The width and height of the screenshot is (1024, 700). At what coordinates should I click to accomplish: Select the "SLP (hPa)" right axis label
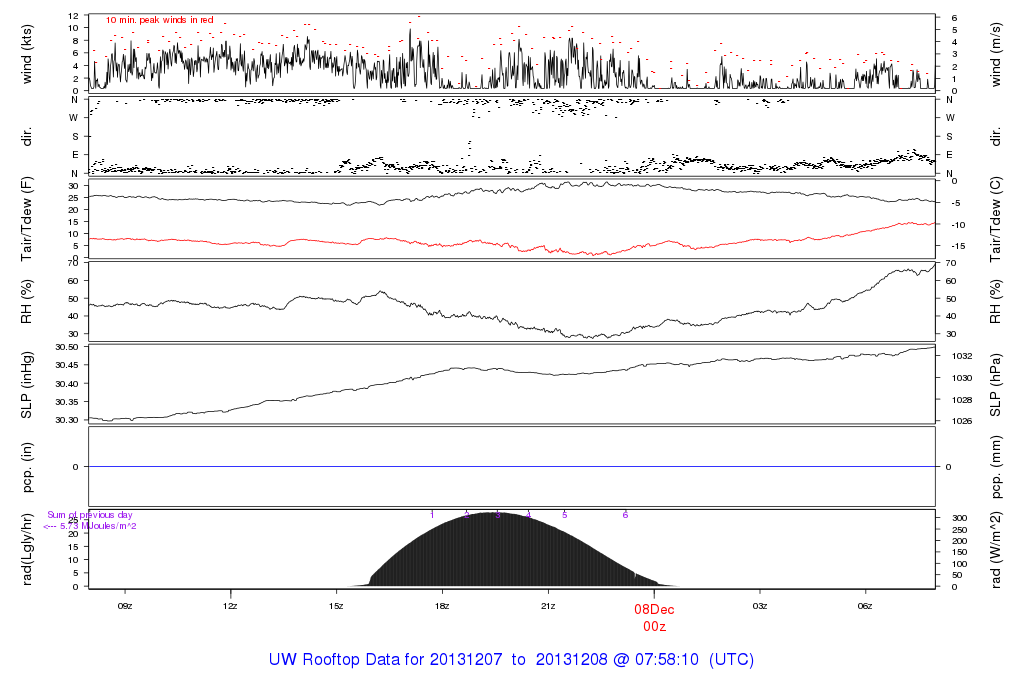point(995,383)
